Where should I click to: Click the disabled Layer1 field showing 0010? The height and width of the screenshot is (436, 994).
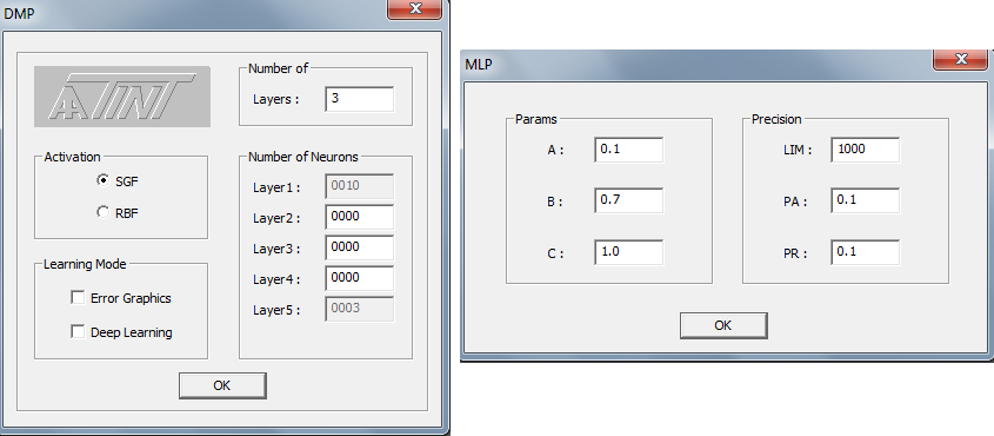359,186
